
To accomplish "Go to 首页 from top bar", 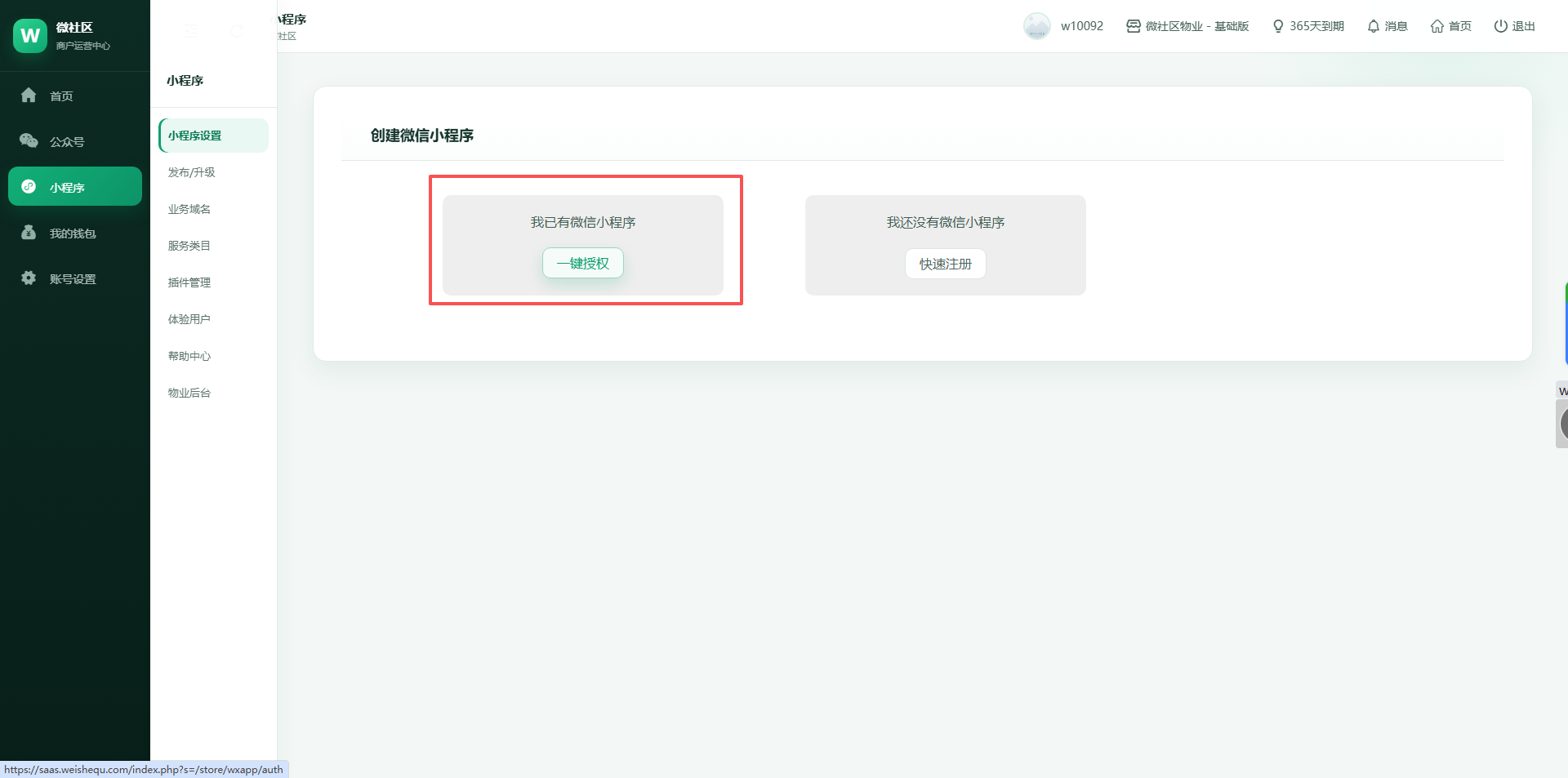I will (x=1450, y=26).
